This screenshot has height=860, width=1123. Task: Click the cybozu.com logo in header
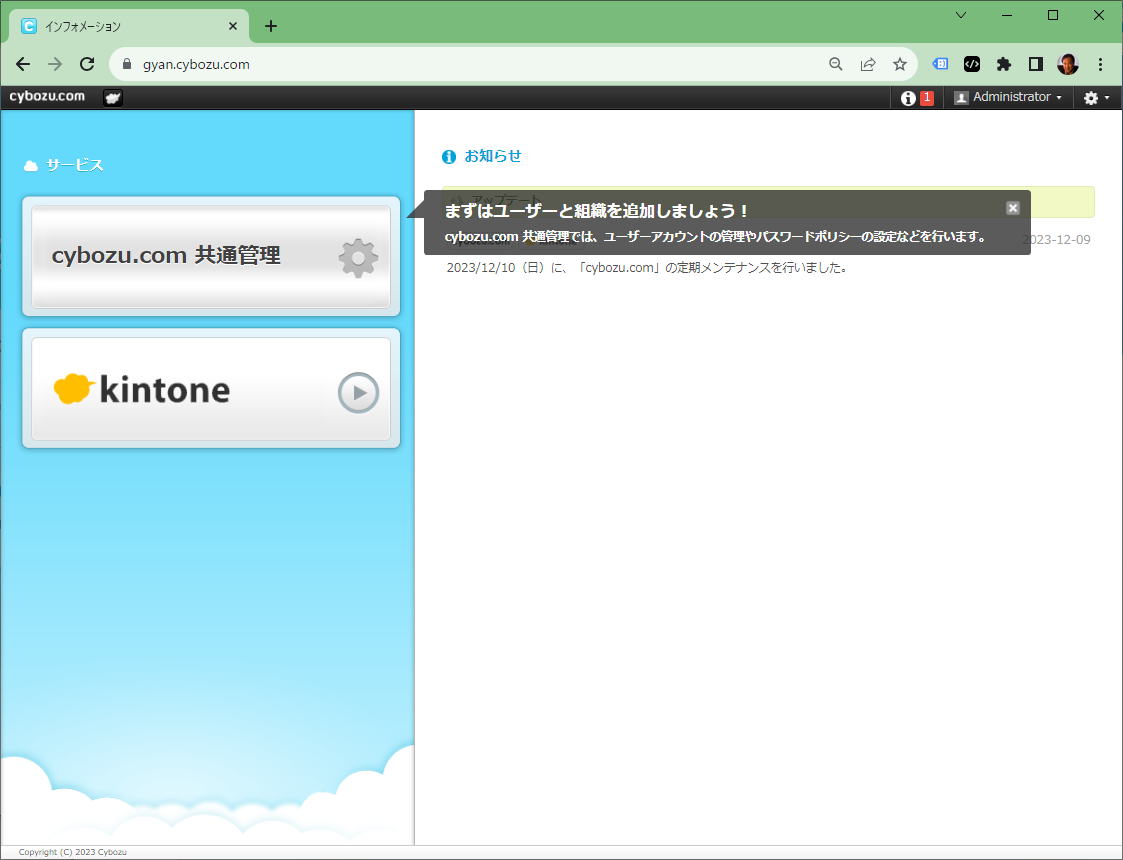click(47, 97)
